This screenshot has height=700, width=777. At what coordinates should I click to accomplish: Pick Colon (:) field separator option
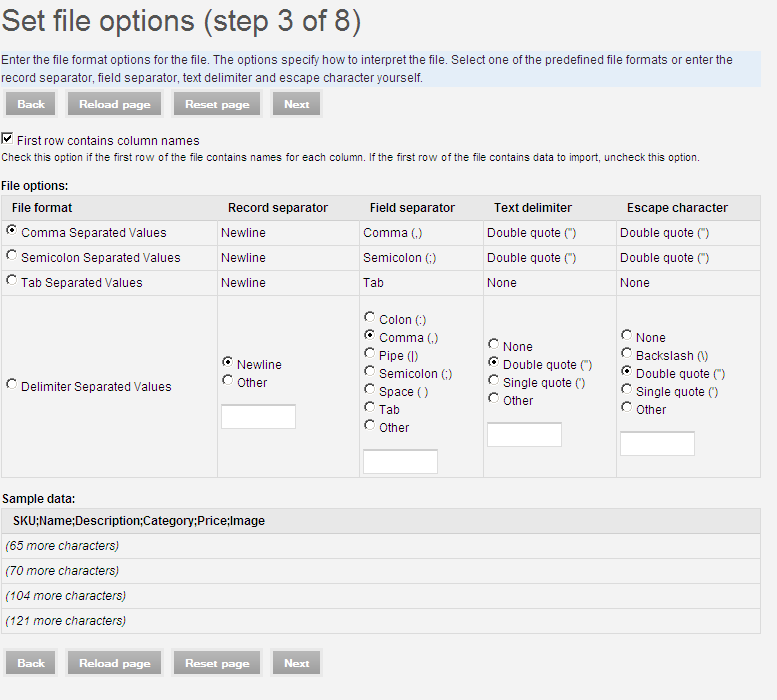(370, 318)
